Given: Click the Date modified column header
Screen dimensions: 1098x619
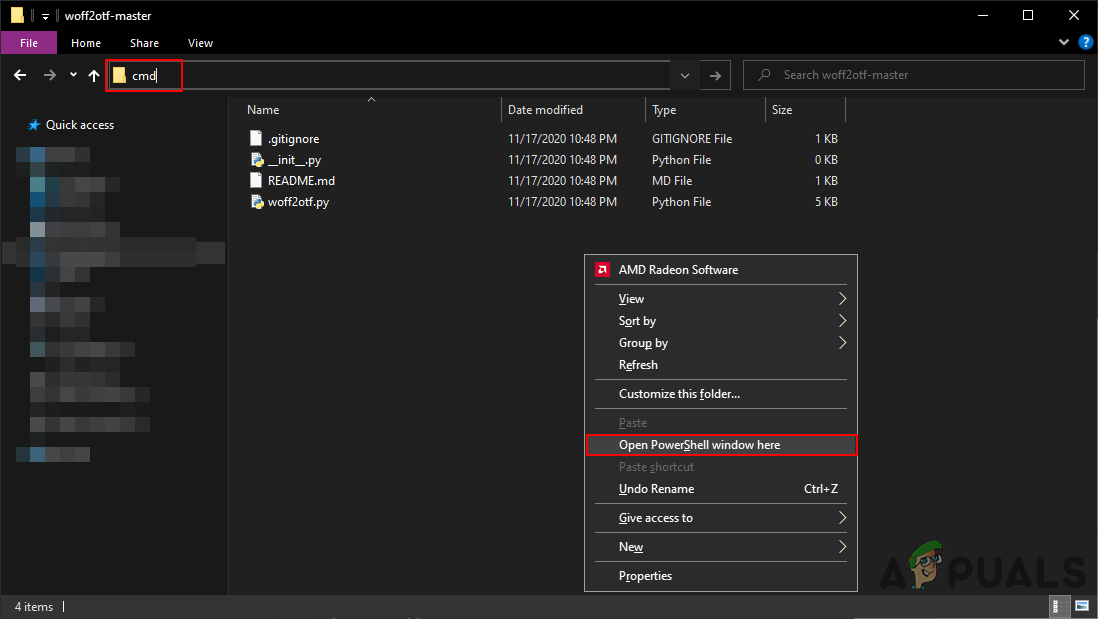Looking at the screenshot, I should [x=545, y=110].
